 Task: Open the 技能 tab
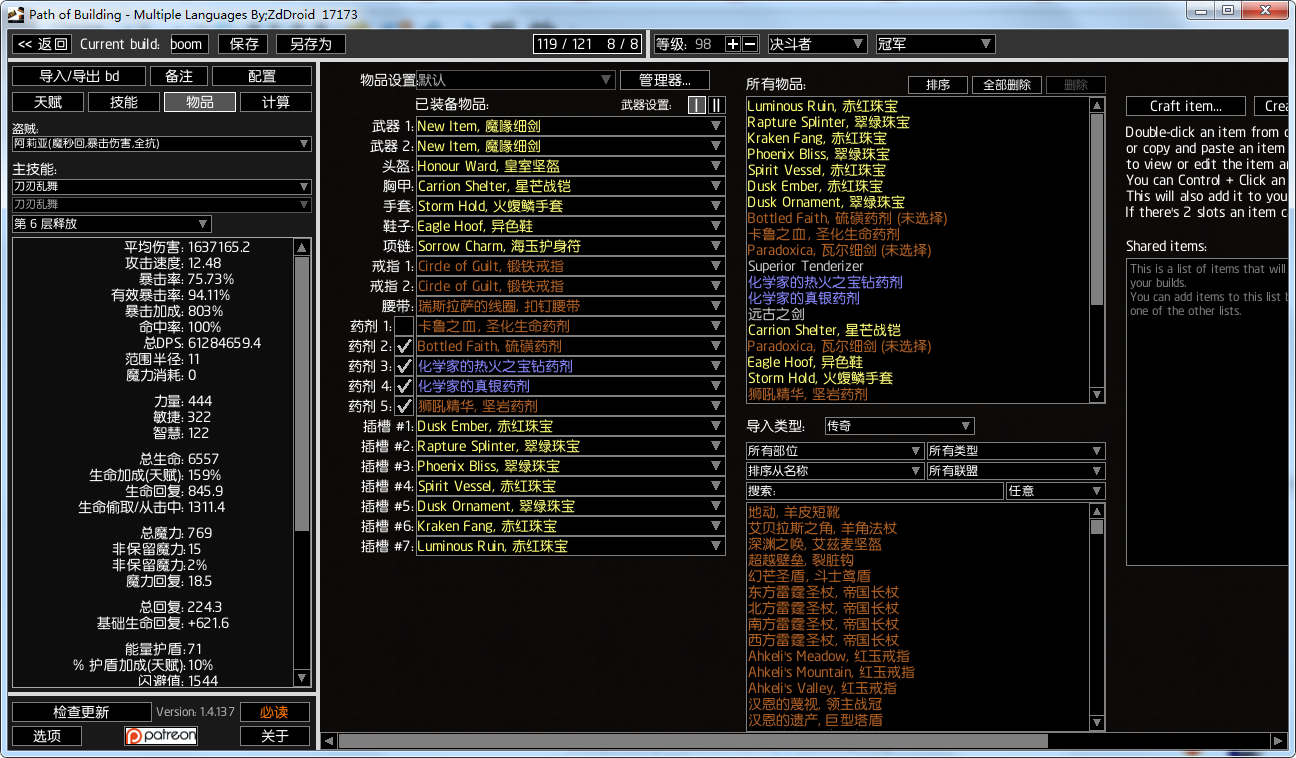(x=124, y=102)
